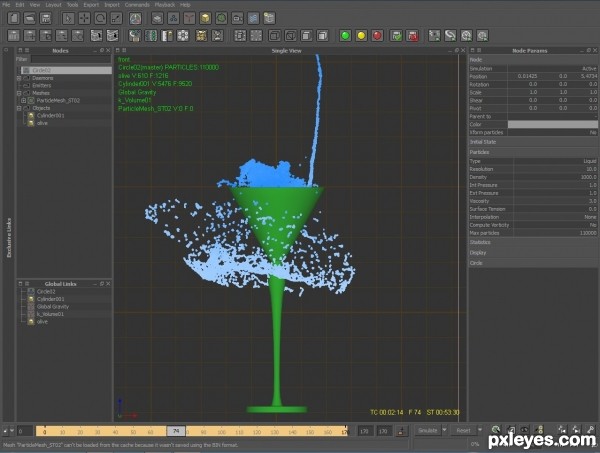Open the File menu
The height and width of the screenshot is (453, 600).
coord(6,5)
